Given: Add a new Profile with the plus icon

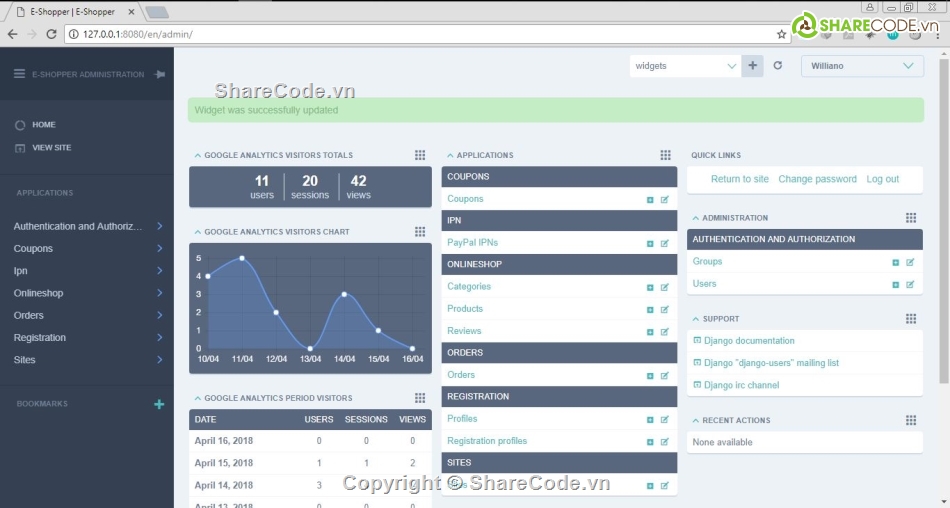Looking at the screenshot, I should point(650,419).
